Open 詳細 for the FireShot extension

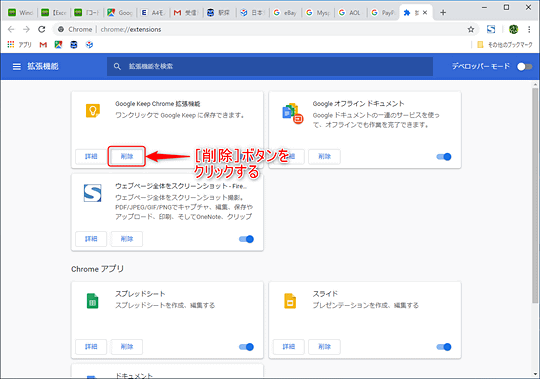click(x=91, y=239)
